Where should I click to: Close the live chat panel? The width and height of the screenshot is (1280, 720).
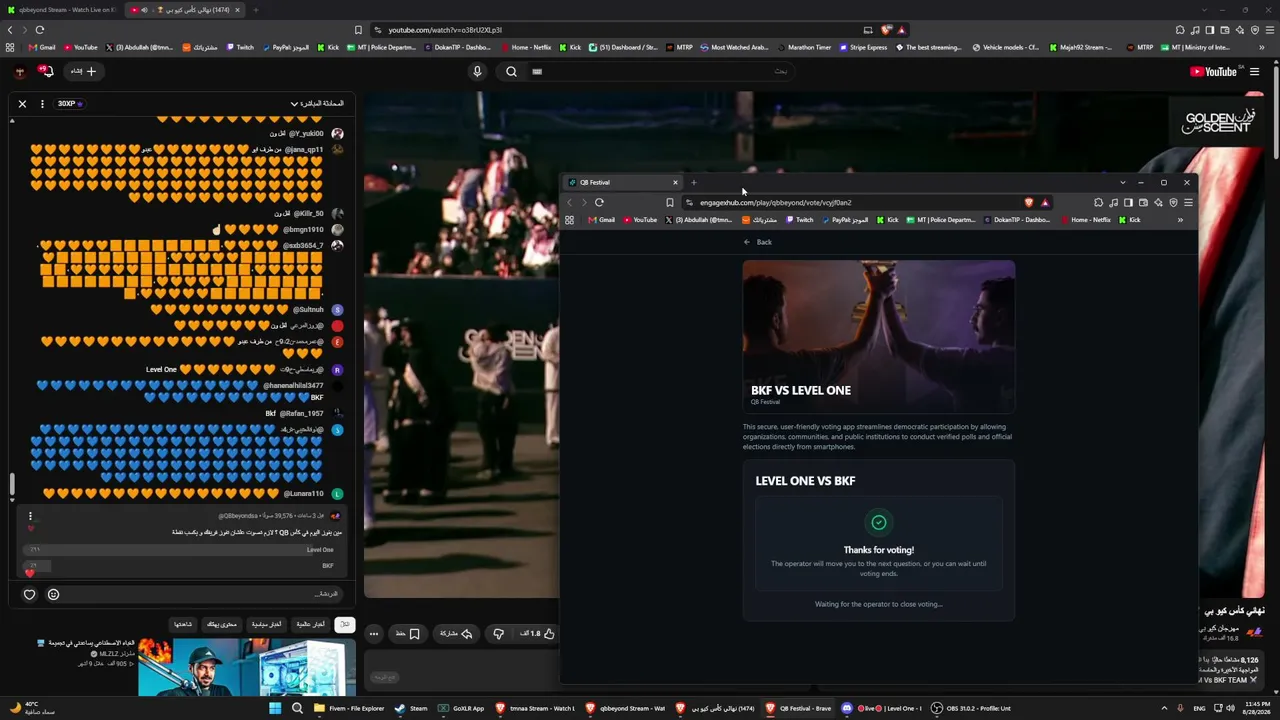(22, 103)
